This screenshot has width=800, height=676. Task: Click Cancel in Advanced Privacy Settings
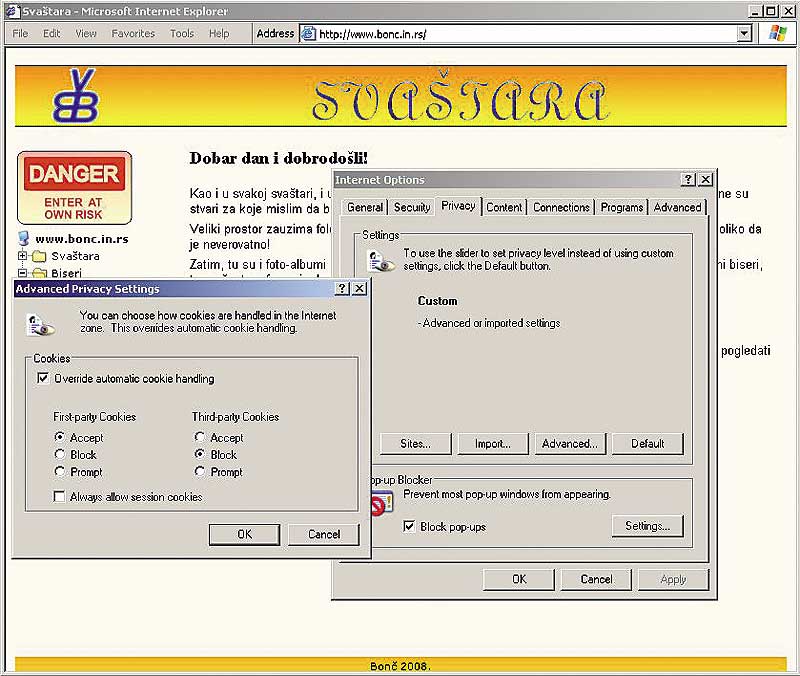click(x=324, y=534)
